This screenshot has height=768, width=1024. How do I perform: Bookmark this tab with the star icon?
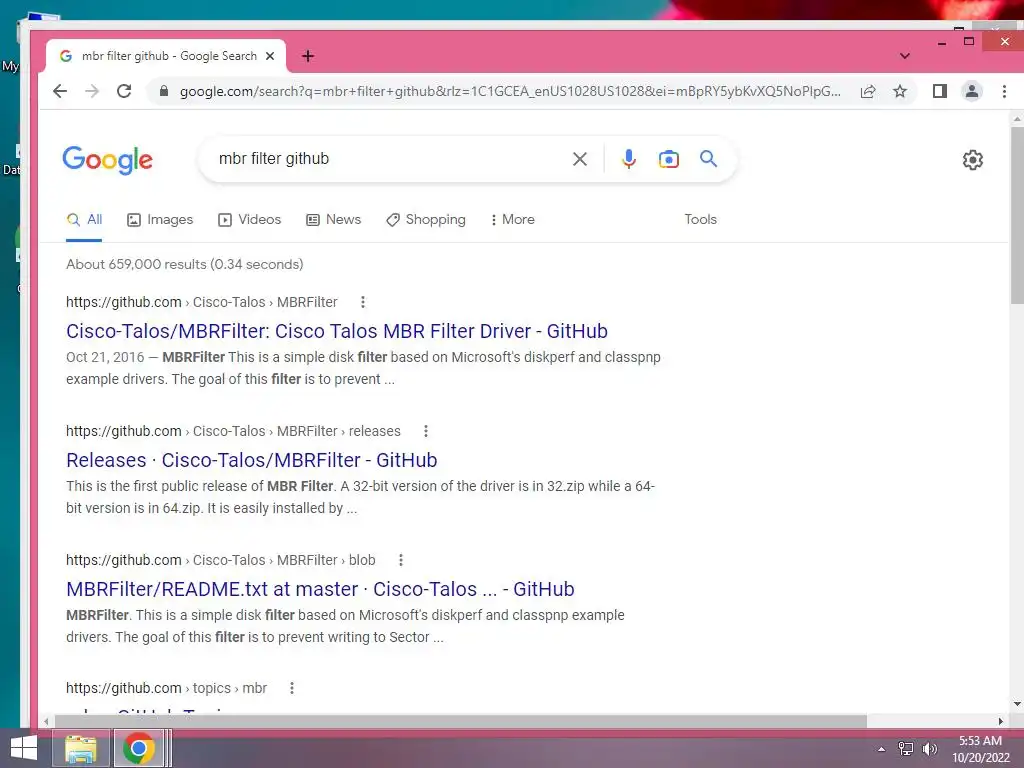[x=900, y=91]
